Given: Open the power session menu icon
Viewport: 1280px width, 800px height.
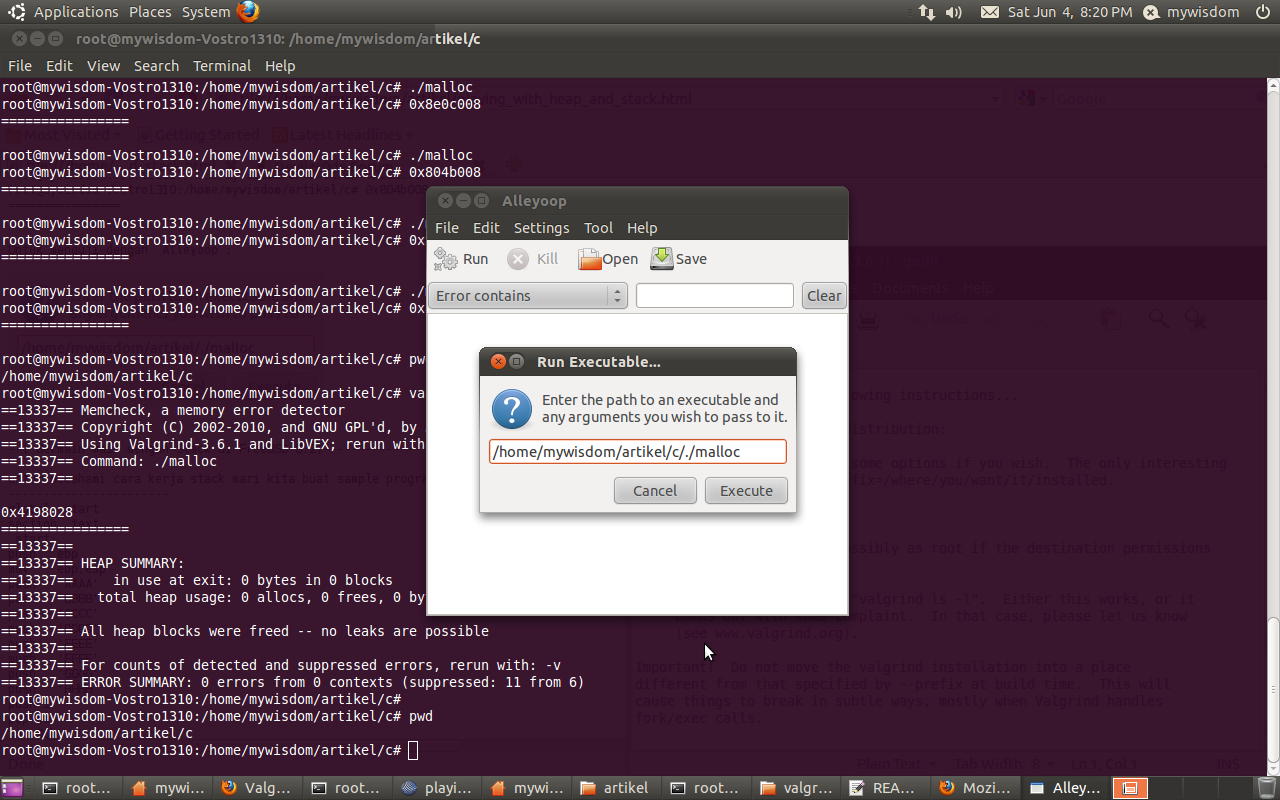Looking at the screenshot, I should [x=1262, y=12].
